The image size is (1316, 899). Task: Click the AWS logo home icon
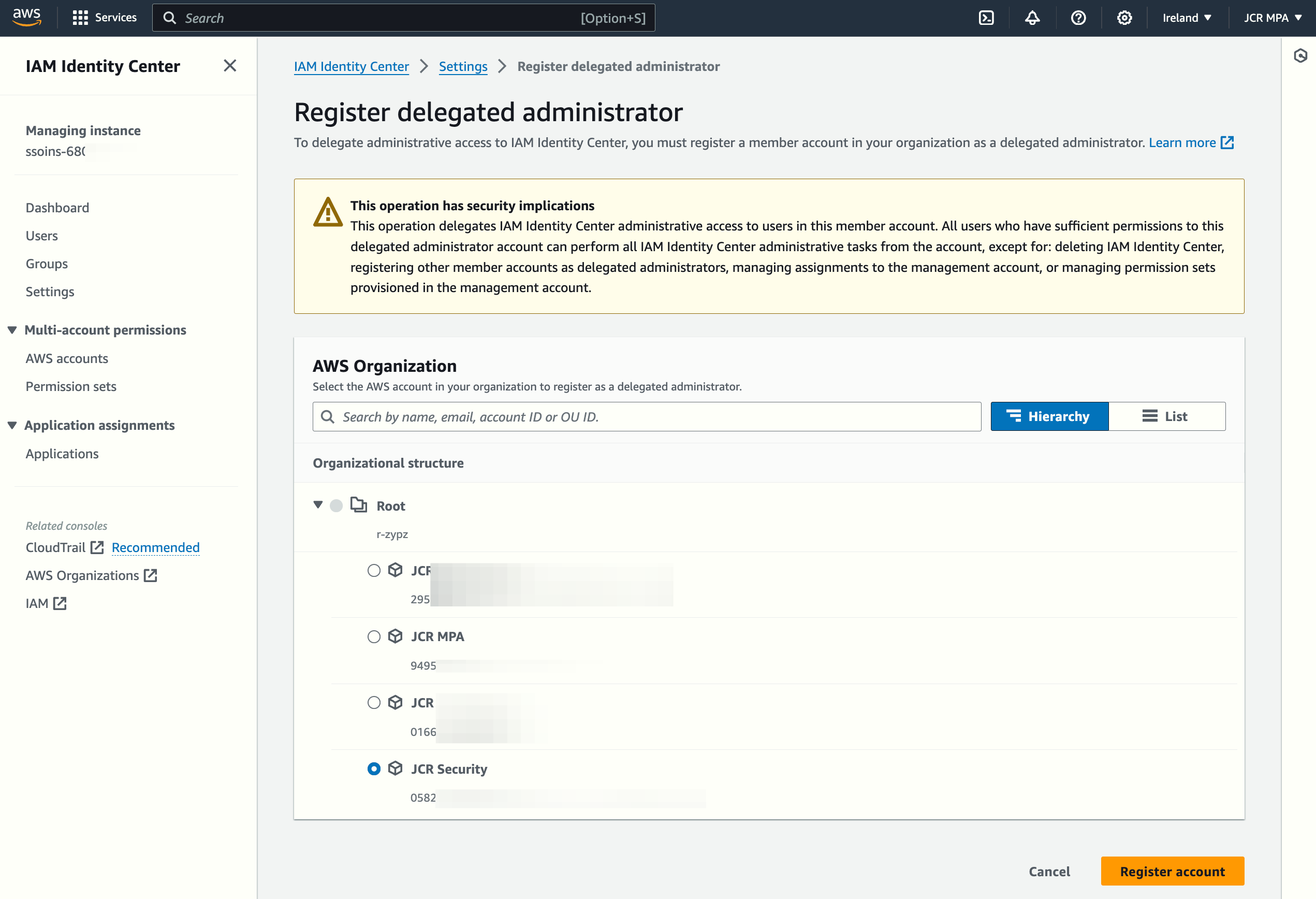point(26,17)
